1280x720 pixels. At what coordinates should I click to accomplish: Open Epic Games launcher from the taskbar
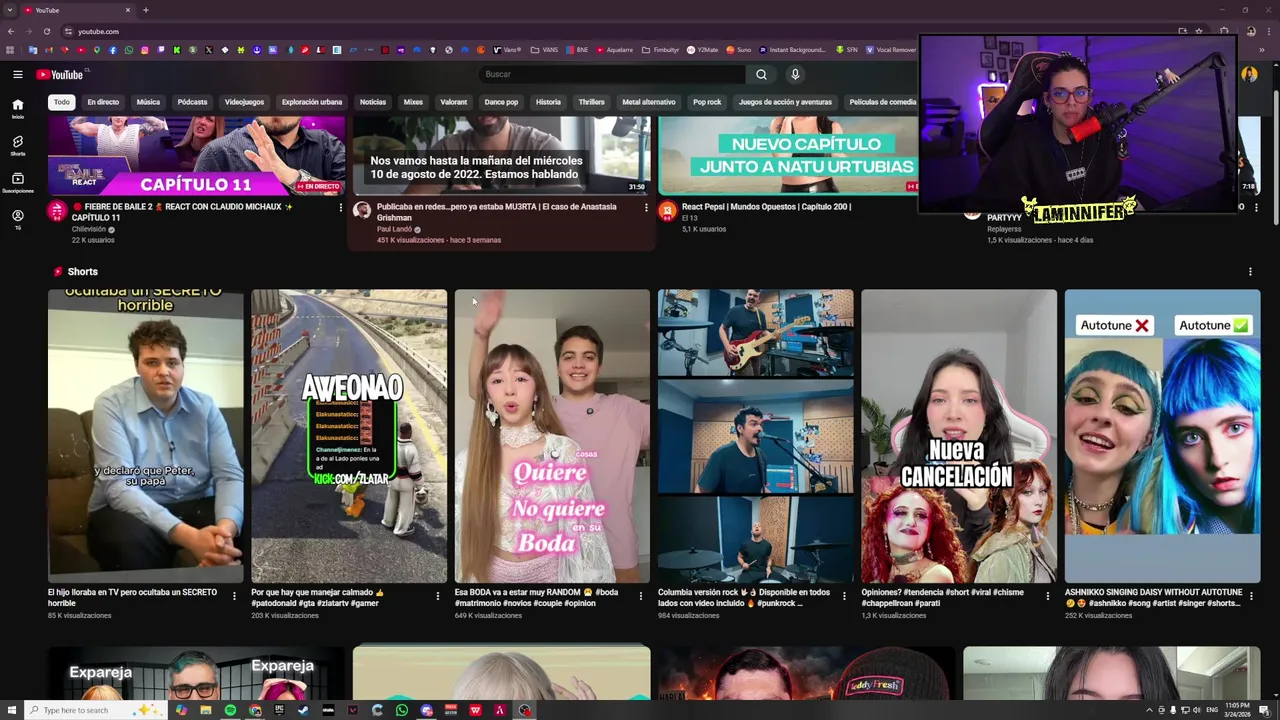pos(279,710)
